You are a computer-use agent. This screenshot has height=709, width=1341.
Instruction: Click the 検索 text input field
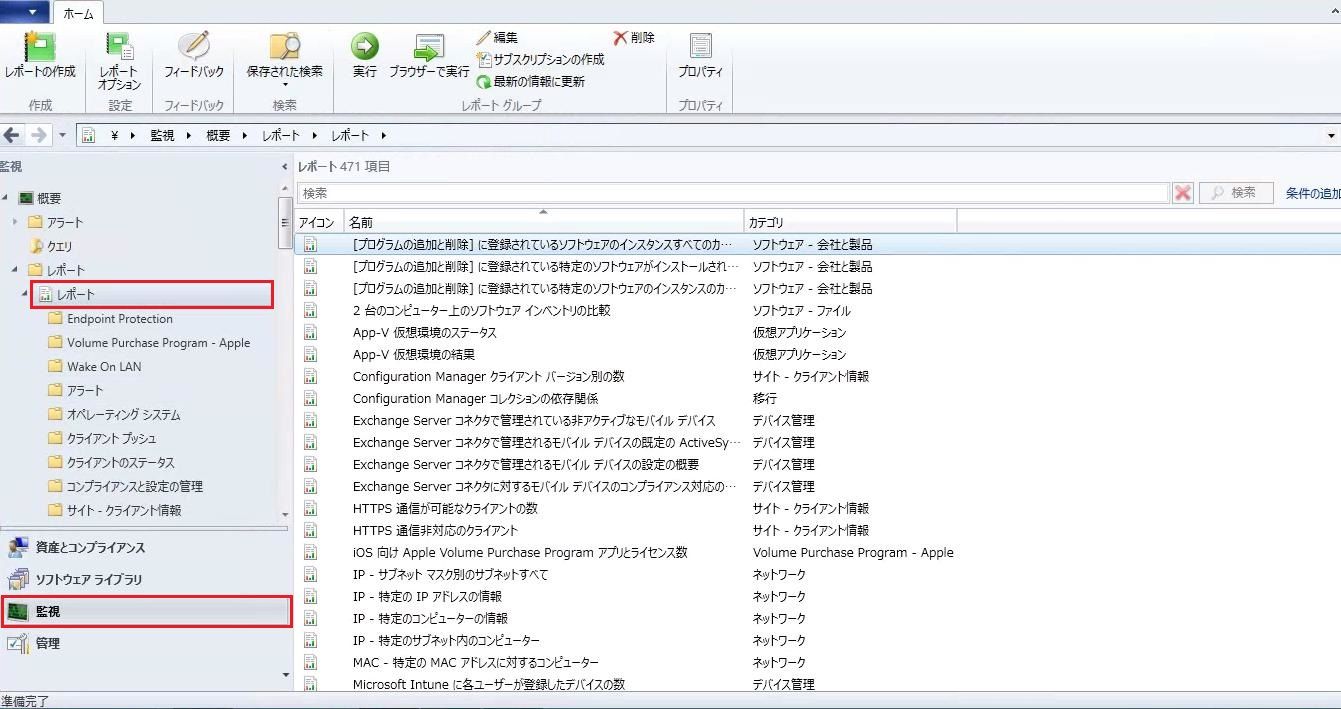click(x=733, y=193)
